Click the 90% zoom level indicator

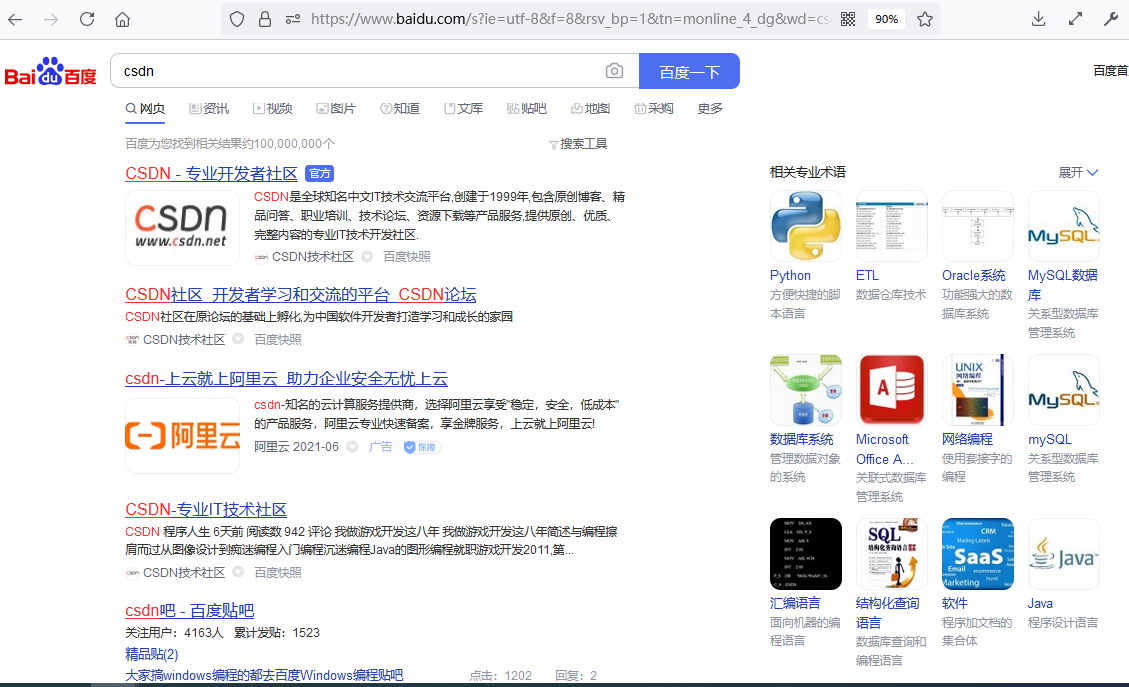[x=886, y=19]
